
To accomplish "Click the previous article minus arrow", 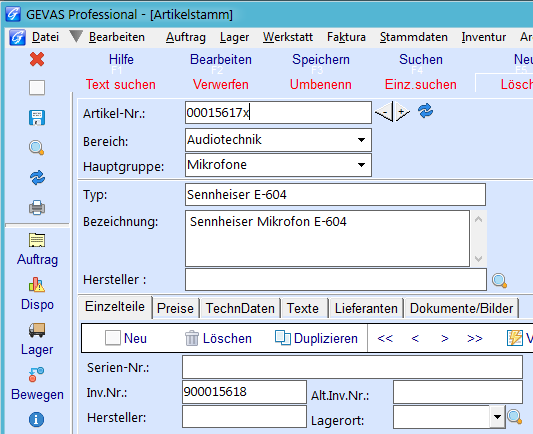I will pyautogui.click(x=384, y=111).
